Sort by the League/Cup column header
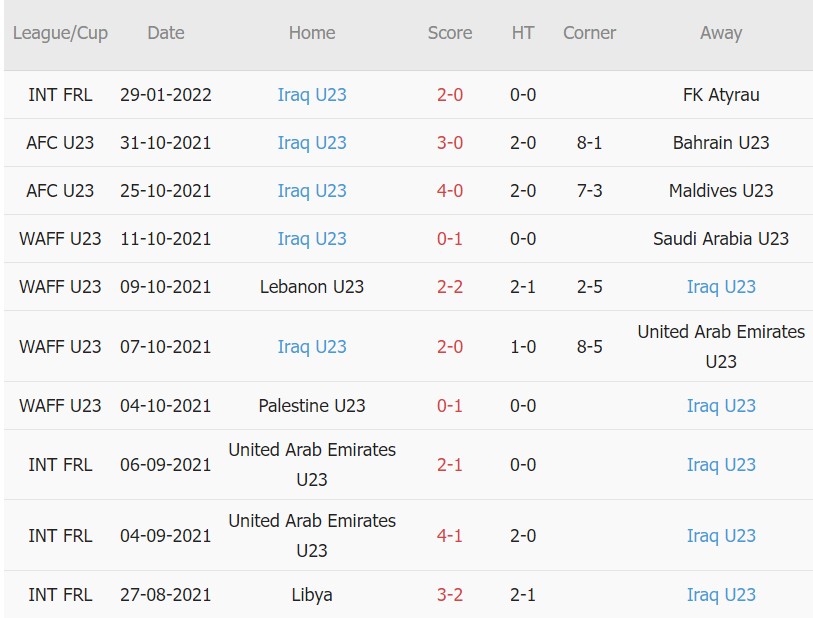813x618 pixels. (54, 33)
